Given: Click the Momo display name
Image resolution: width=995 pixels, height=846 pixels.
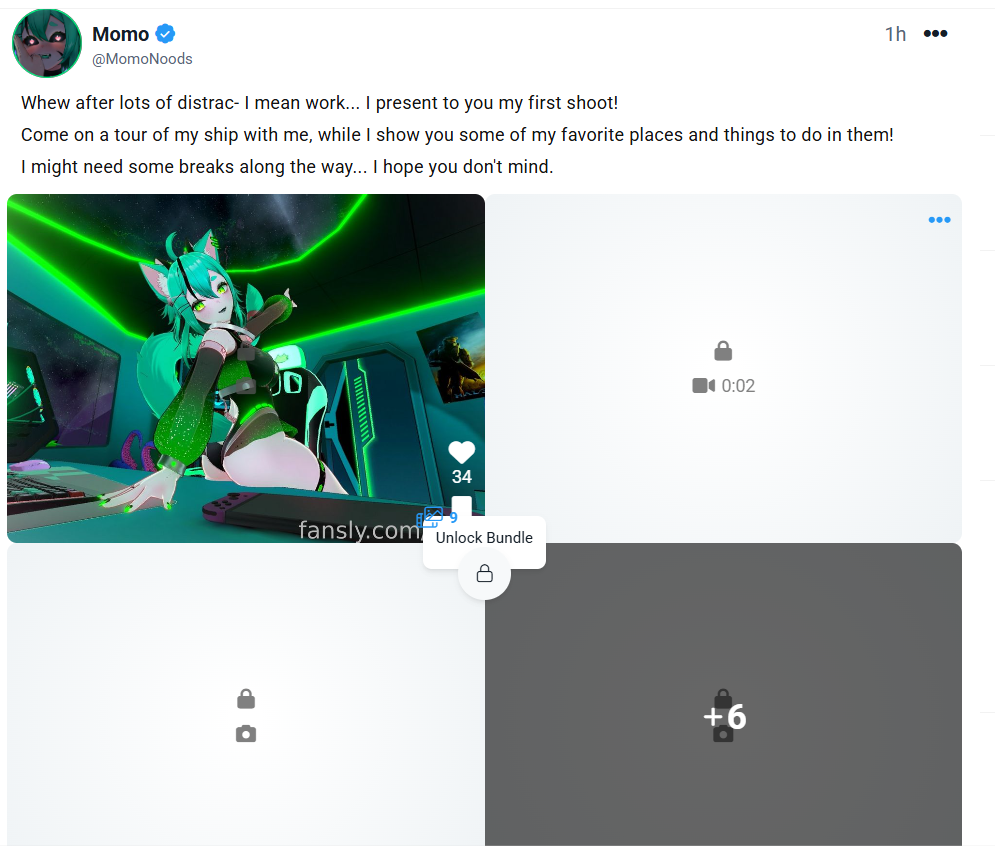Looking at the screenshot, I should (121, 34).
